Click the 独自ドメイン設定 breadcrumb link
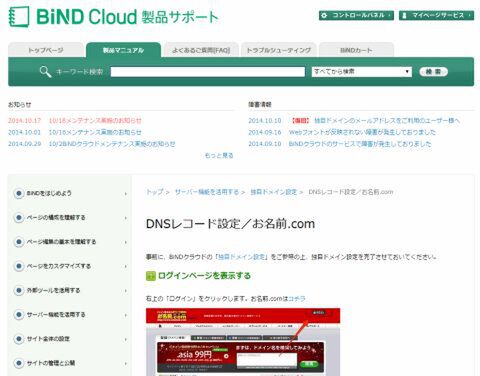Viewport: 480px width, 376px height. coord(273,192)
